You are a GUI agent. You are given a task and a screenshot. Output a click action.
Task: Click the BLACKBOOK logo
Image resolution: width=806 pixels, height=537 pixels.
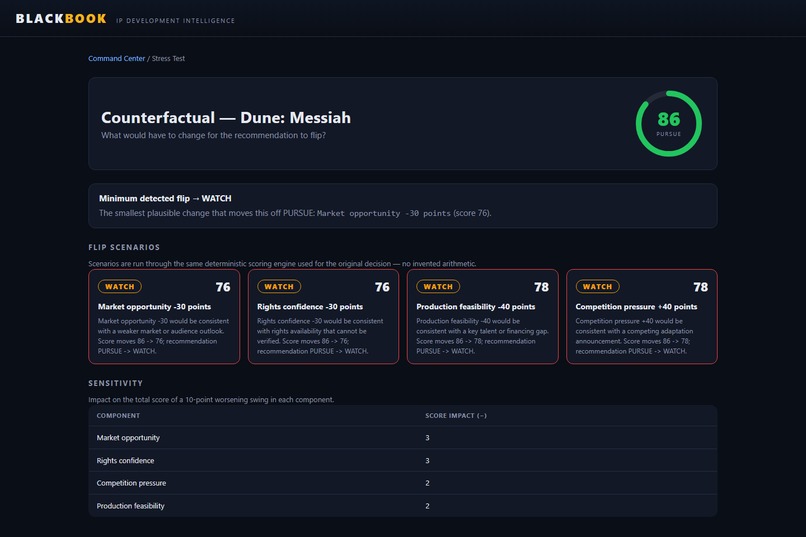pyautogui.click(x=61, y=18)
